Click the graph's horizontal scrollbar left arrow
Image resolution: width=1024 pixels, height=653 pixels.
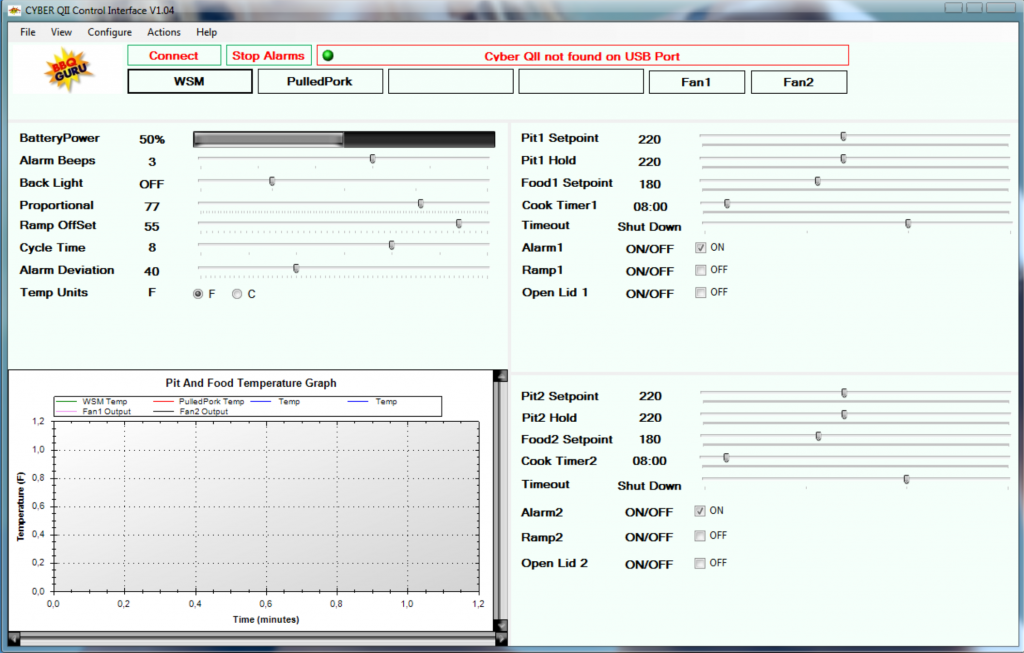14,639
